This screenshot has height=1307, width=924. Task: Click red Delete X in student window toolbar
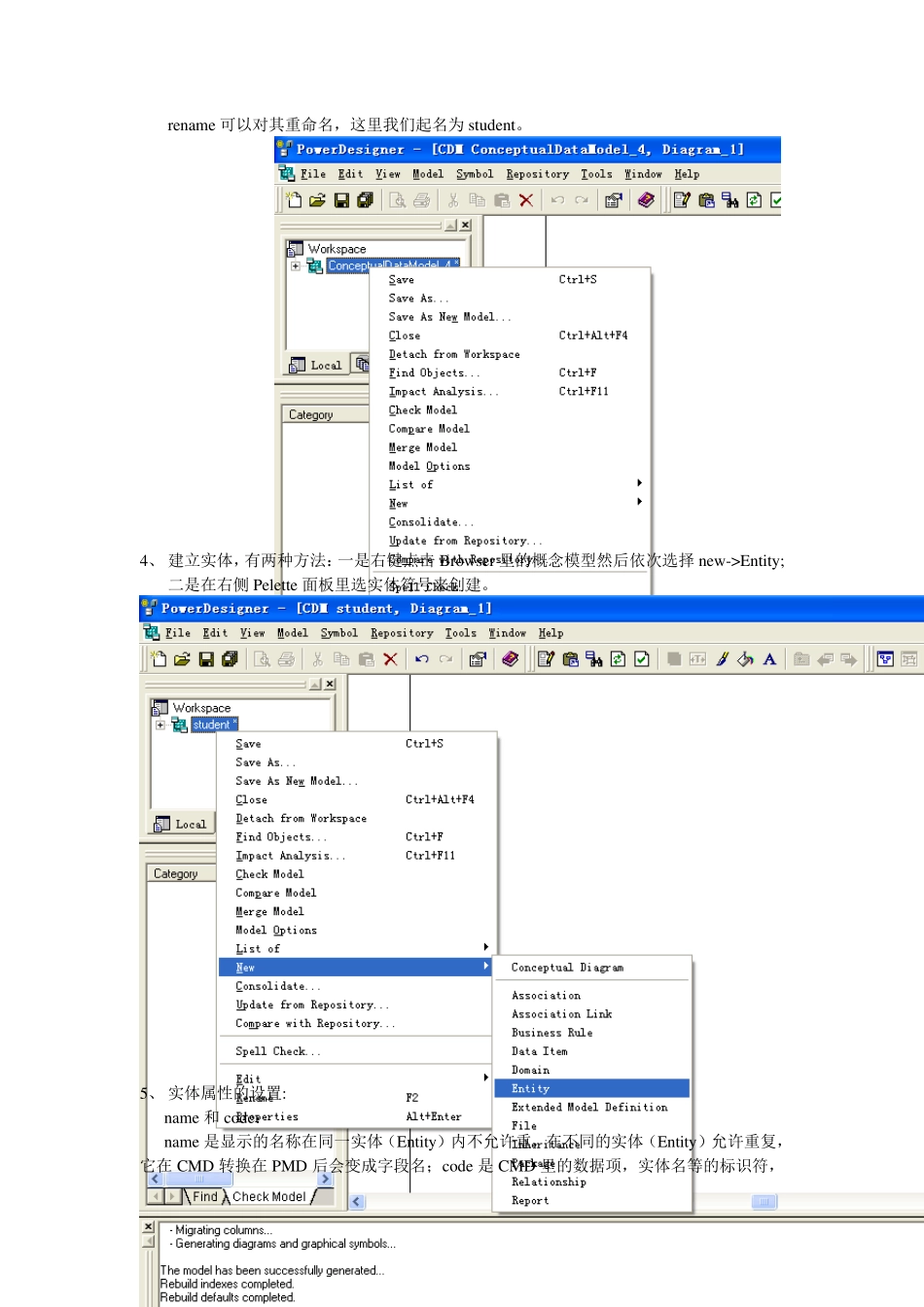click(390, 659)
